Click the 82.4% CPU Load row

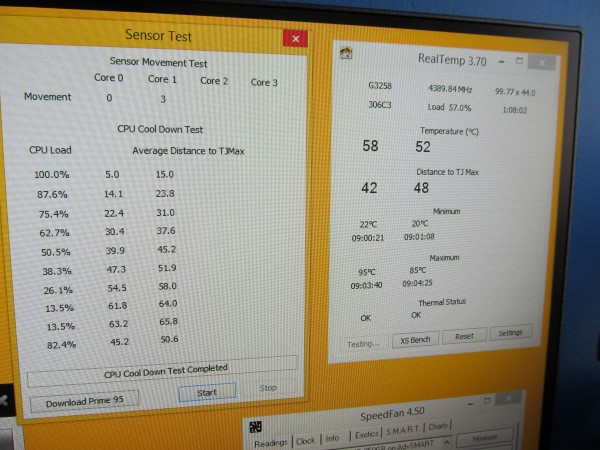pos(112,342)
